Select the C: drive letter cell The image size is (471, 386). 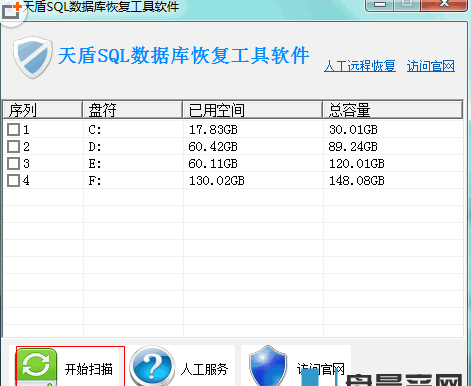95,130
